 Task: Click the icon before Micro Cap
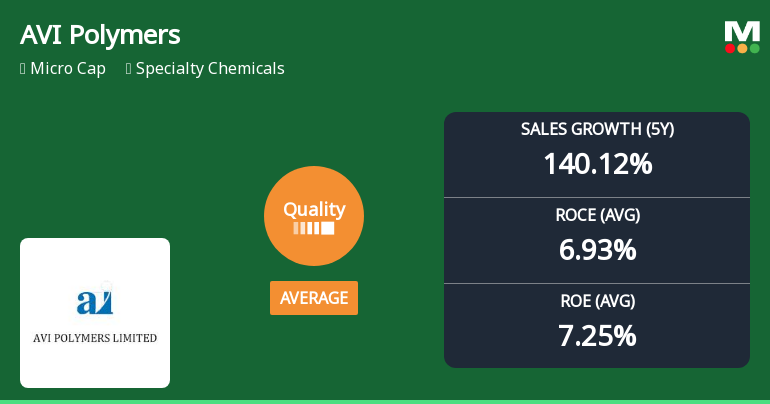coord(23,69)
